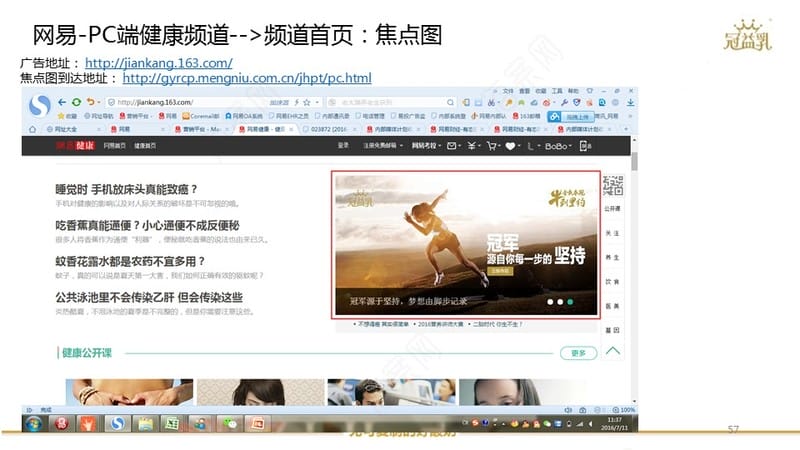Screen dimensions: 800x450
Task: Go to 网易首页 in the page header
Action: pyautogui.click(x=114, y=146)
